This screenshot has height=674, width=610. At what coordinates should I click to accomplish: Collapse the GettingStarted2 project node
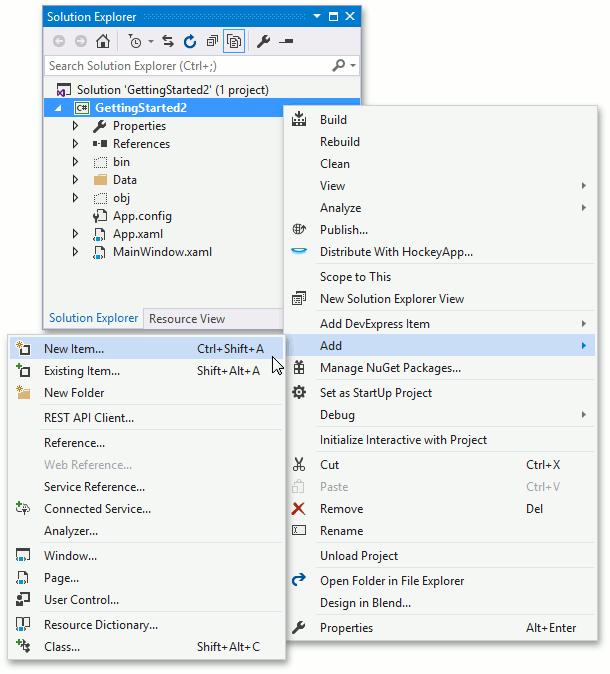[x=58, y=108]
